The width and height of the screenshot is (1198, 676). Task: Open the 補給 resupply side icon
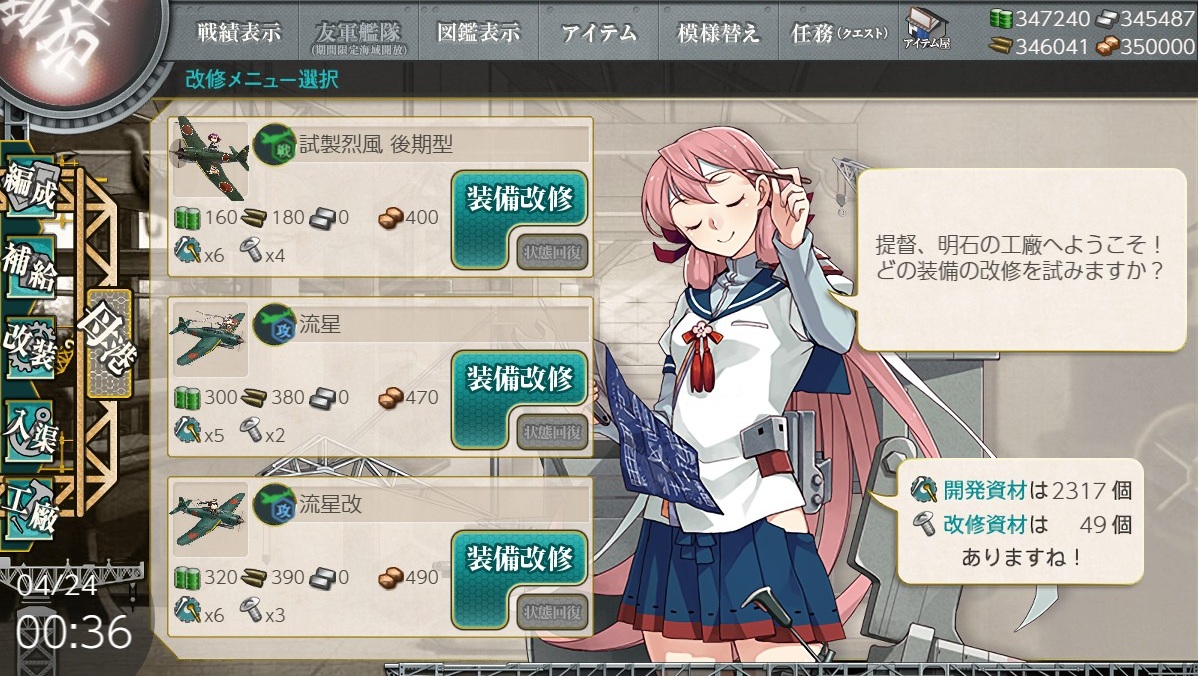point(30,268)
